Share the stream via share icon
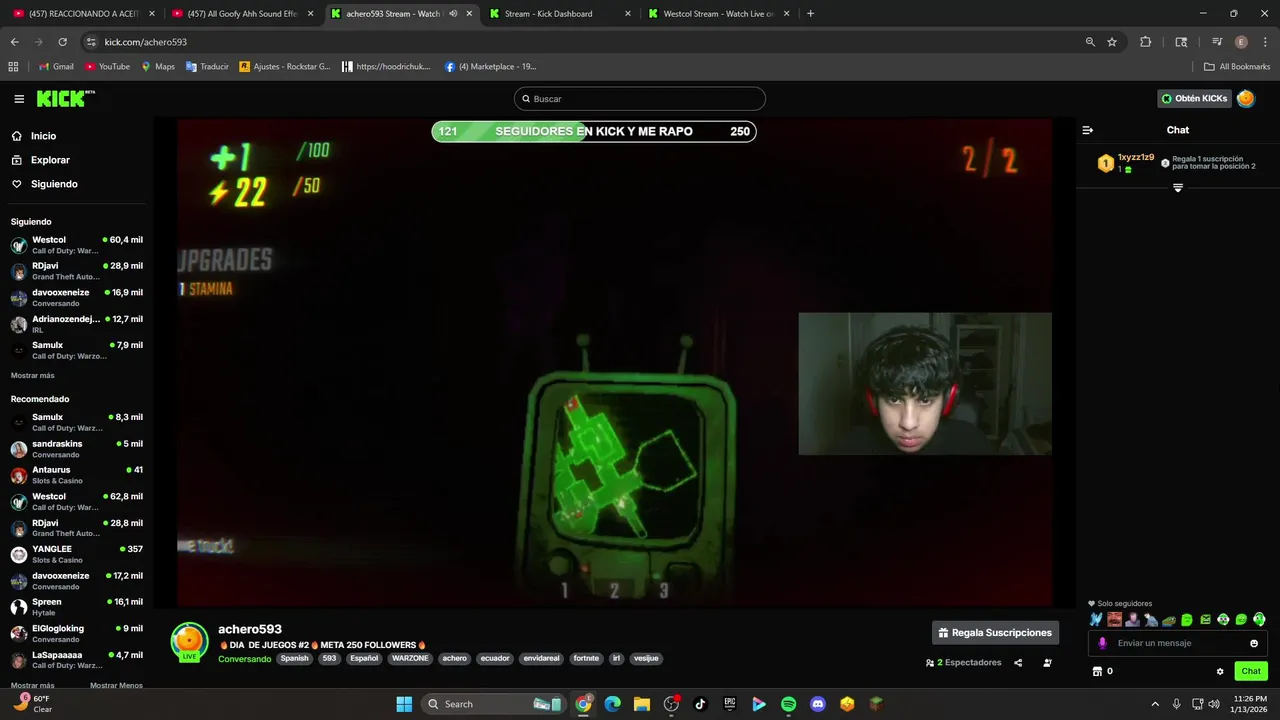 [1018, 662]
